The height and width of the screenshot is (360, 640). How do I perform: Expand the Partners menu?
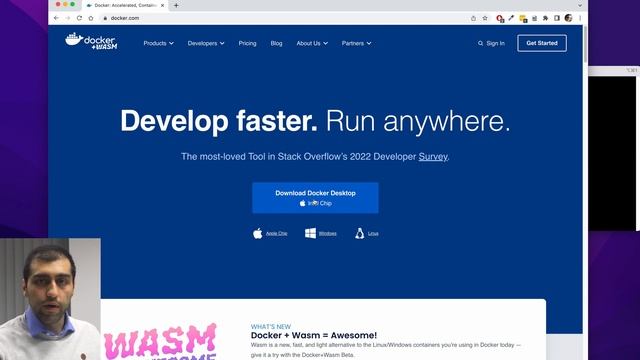(356, 43)
